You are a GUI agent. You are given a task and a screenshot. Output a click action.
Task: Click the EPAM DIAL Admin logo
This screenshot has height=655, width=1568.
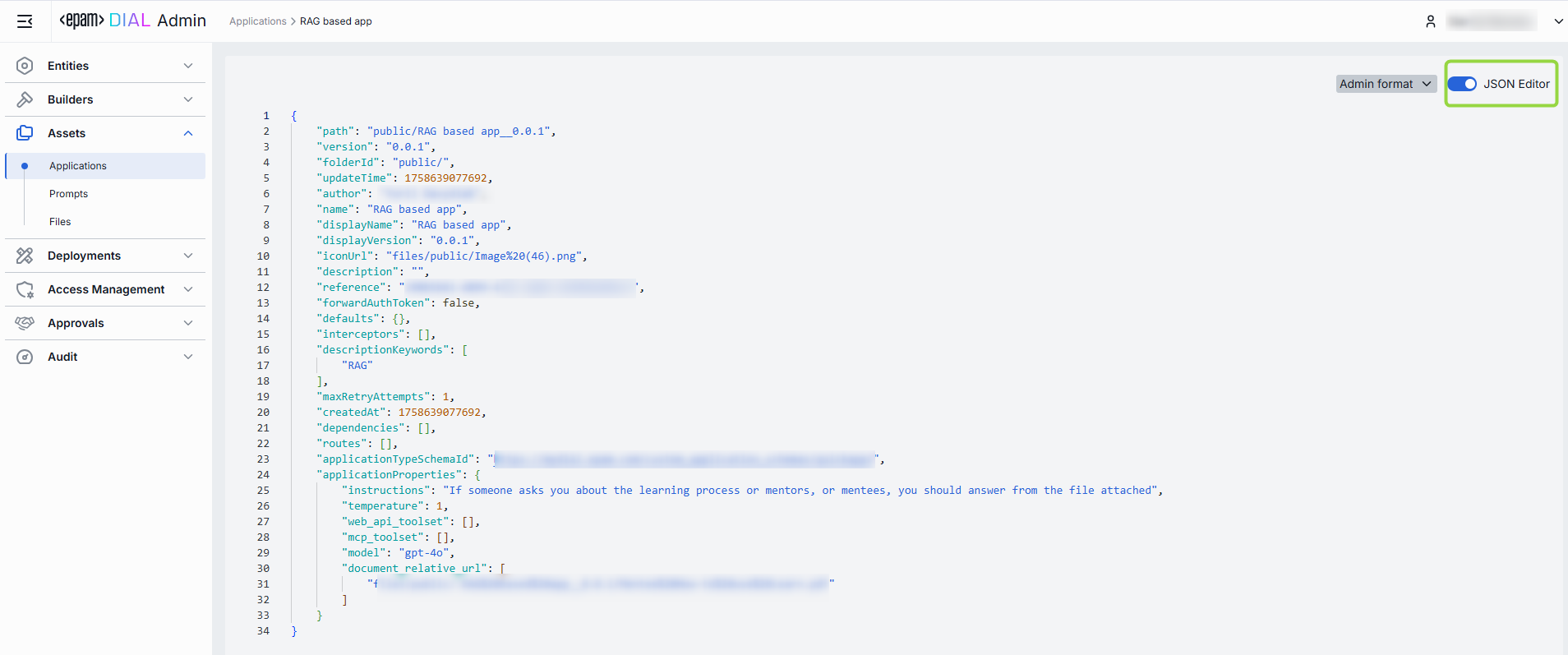[133, 21]
